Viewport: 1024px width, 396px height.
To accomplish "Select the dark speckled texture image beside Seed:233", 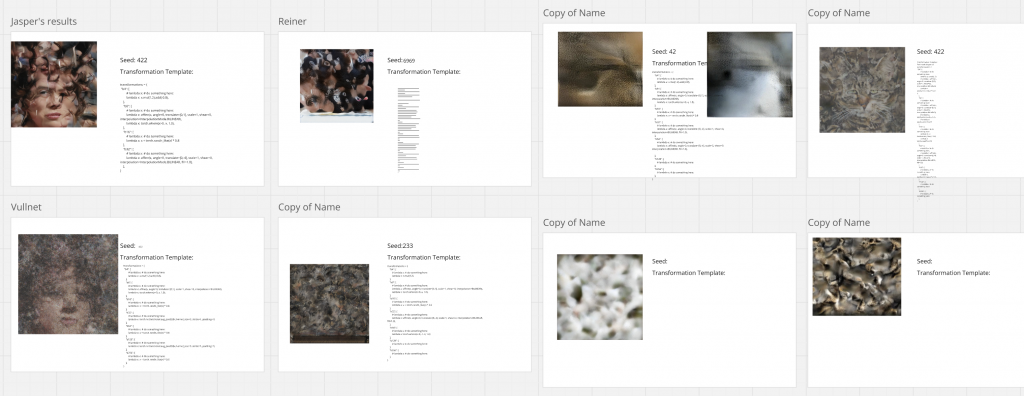I will 329,303.
